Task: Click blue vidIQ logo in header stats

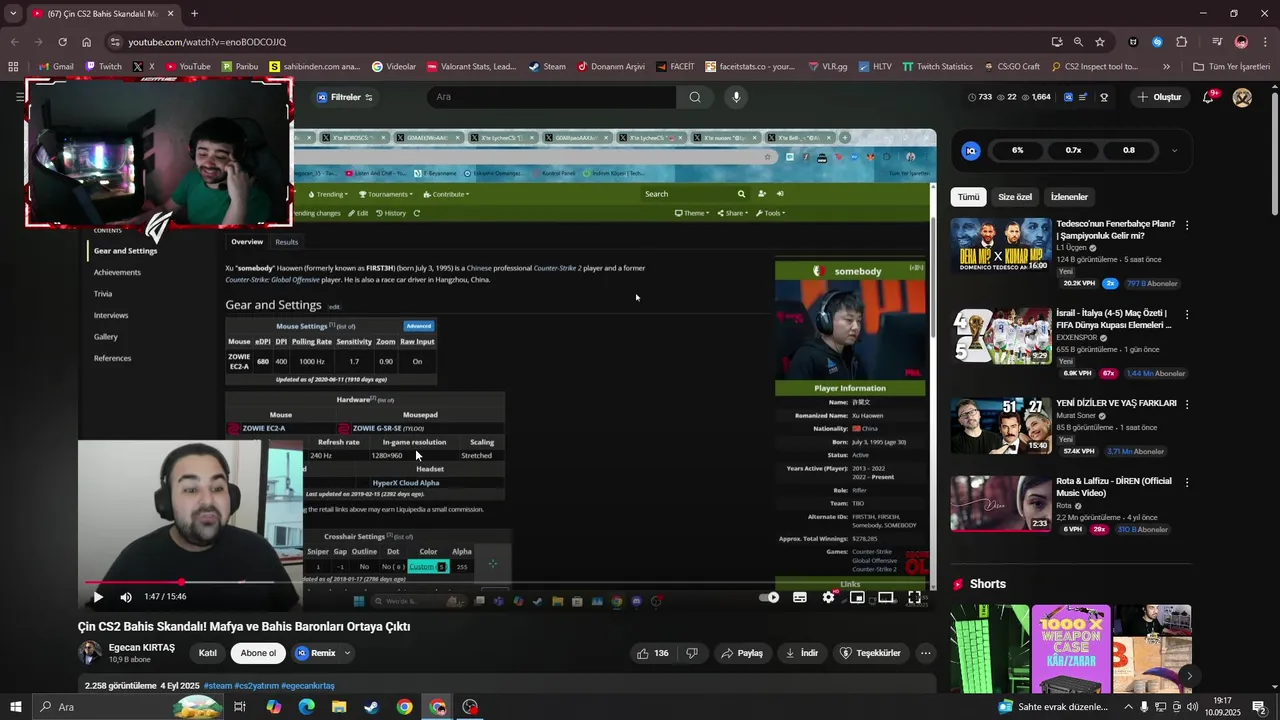Action: pyautogui.click(x=1068, y=97)
